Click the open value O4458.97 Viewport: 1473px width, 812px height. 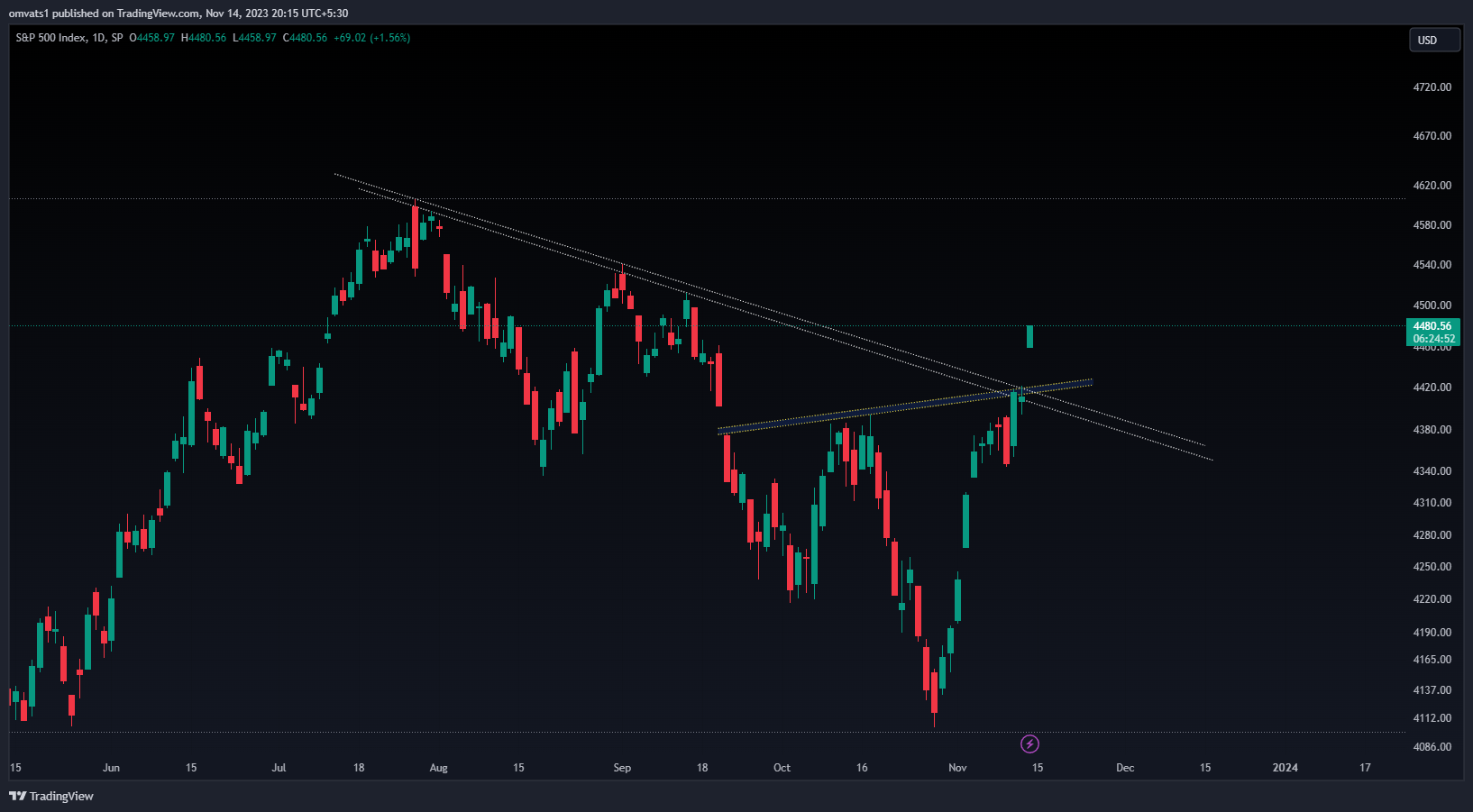(x=151, y=38)
